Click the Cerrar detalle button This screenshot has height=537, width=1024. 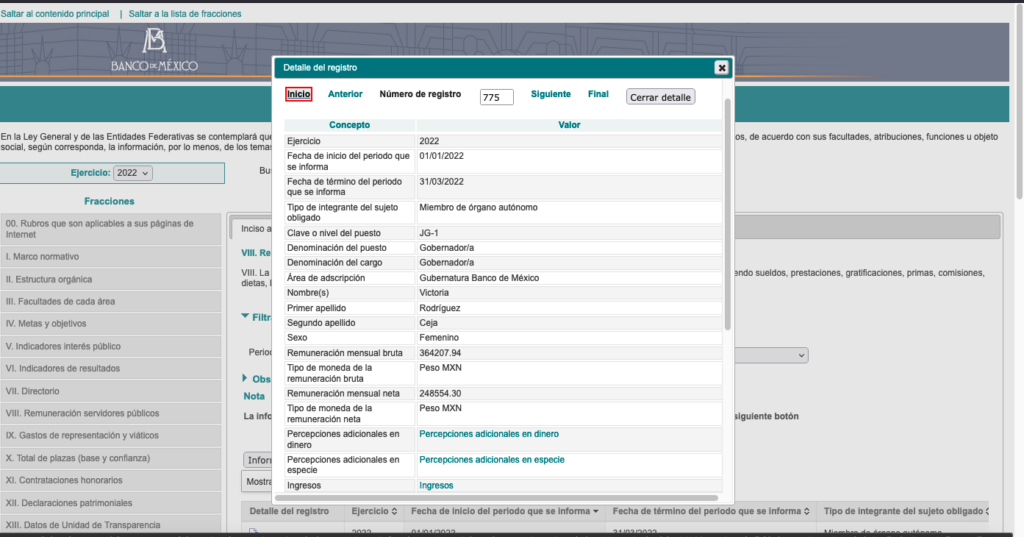coord(660,97)
